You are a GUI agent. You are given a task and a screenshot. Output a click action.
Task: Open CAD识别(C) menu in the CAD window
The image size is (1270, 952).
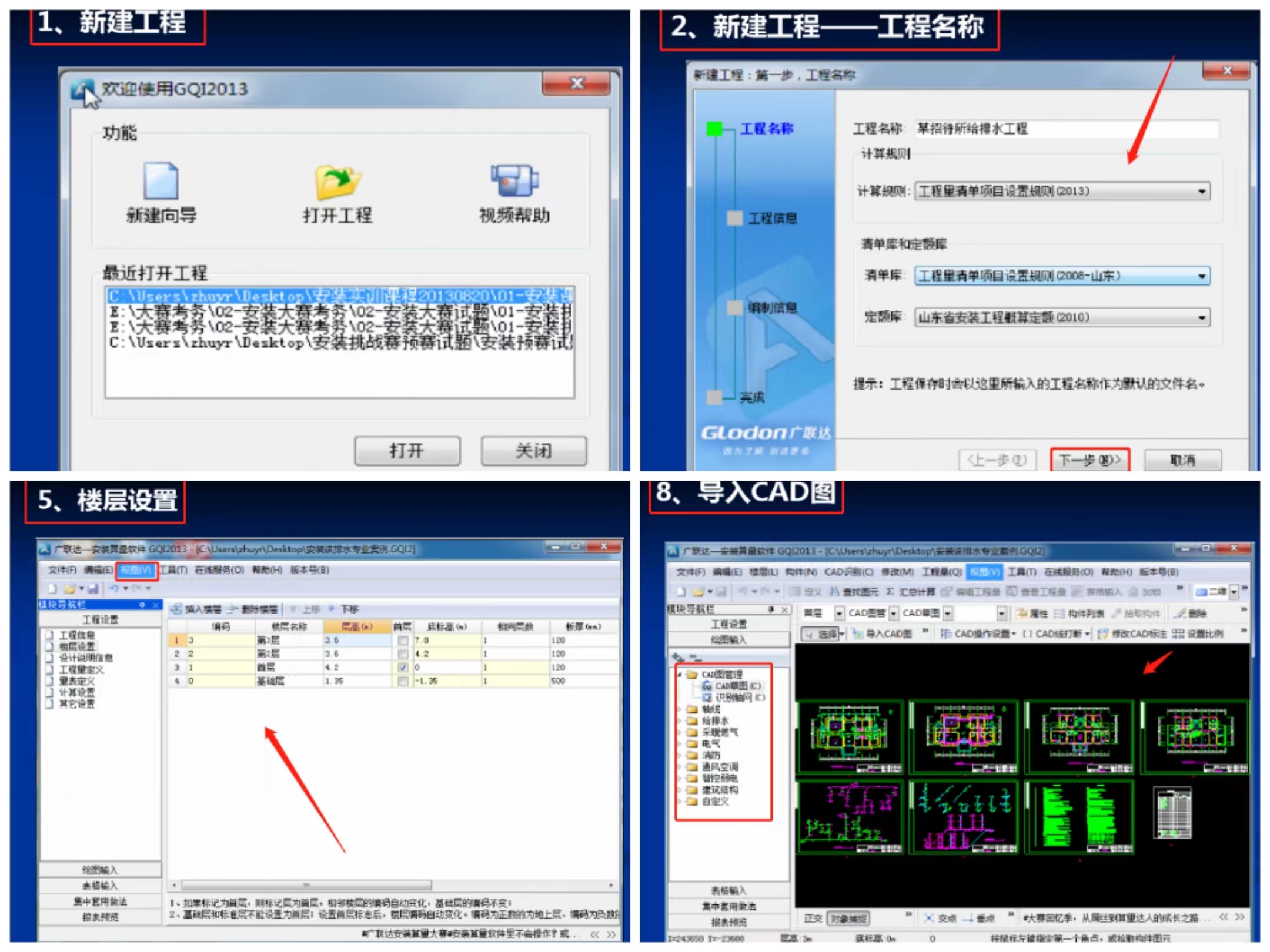click(848, 572)
